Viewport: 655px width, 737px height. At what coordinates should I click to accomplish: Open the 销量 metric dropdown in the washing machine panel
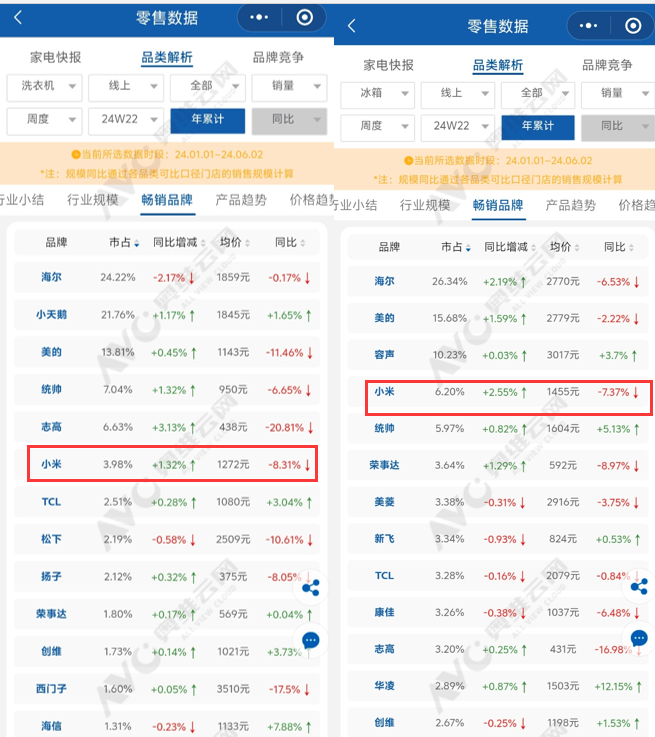pyautogui.click(x=289, y=87)
